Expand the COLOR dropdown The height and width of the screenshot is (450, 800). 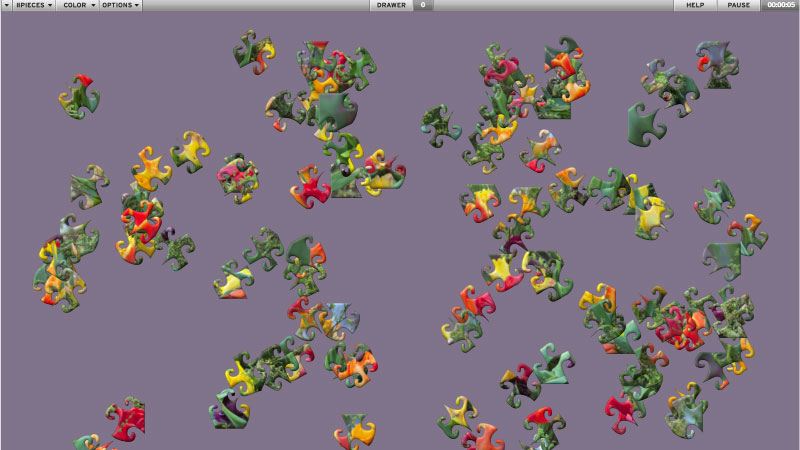pyautogui.click(x=78, y=5)
